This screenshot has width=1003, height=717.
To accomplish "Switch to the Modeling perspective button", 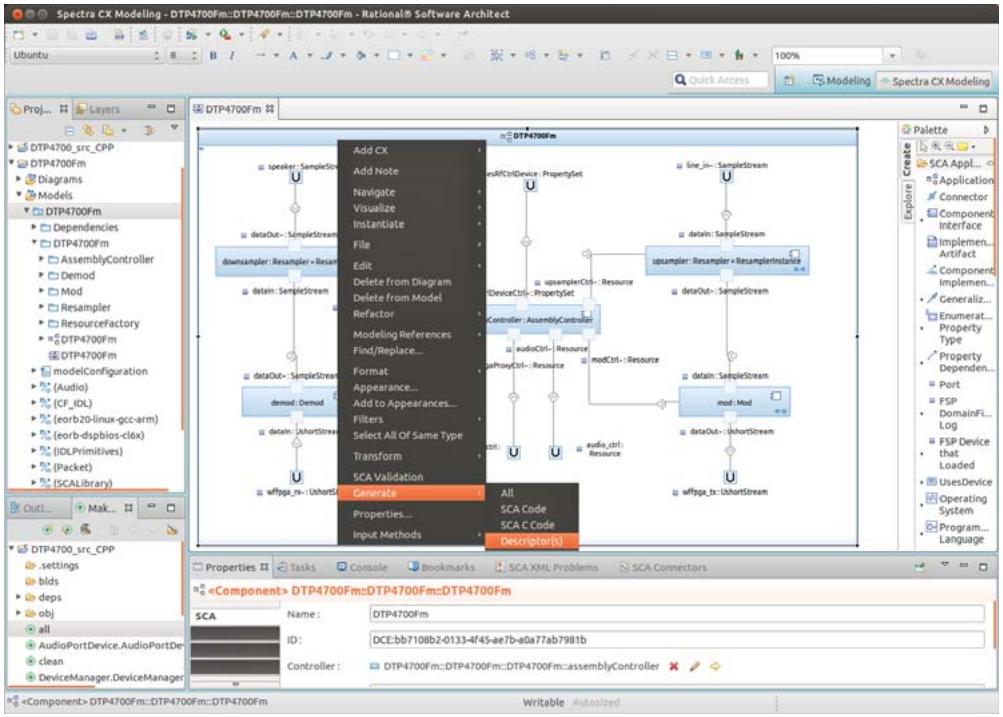I will 841,81.
